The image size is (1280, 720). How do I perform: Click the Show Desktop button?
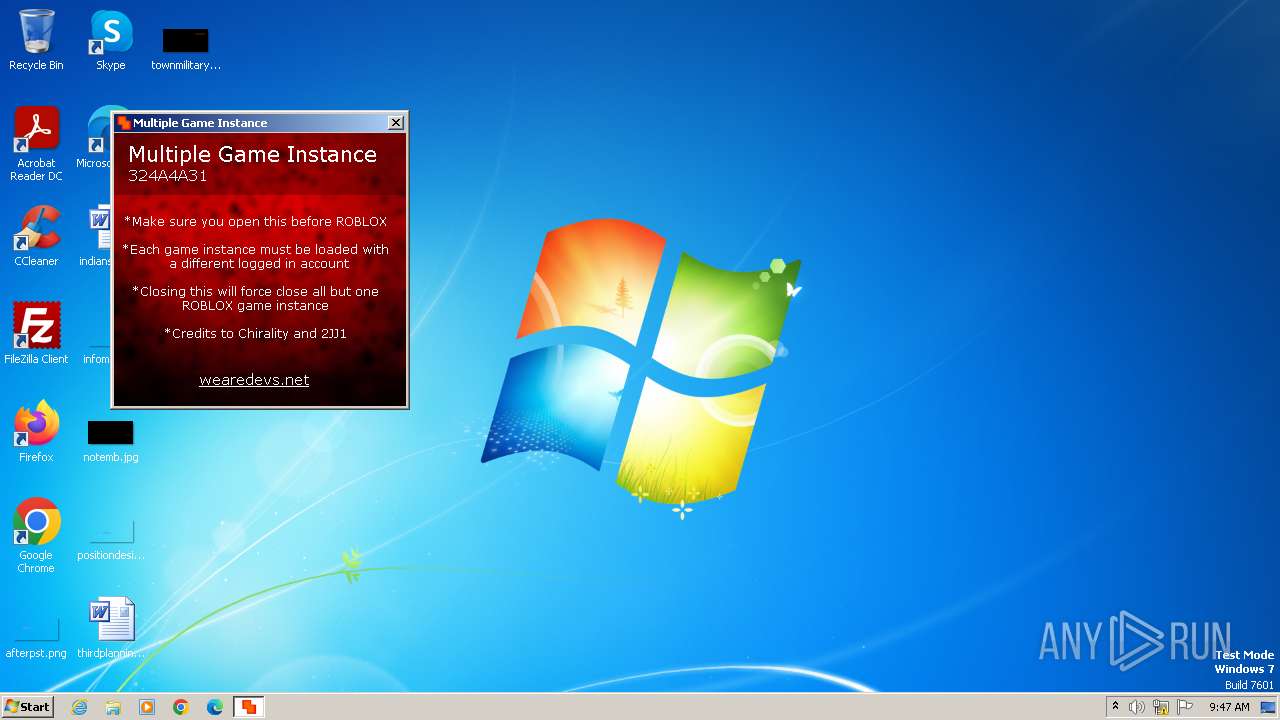tap(1269, 707)
